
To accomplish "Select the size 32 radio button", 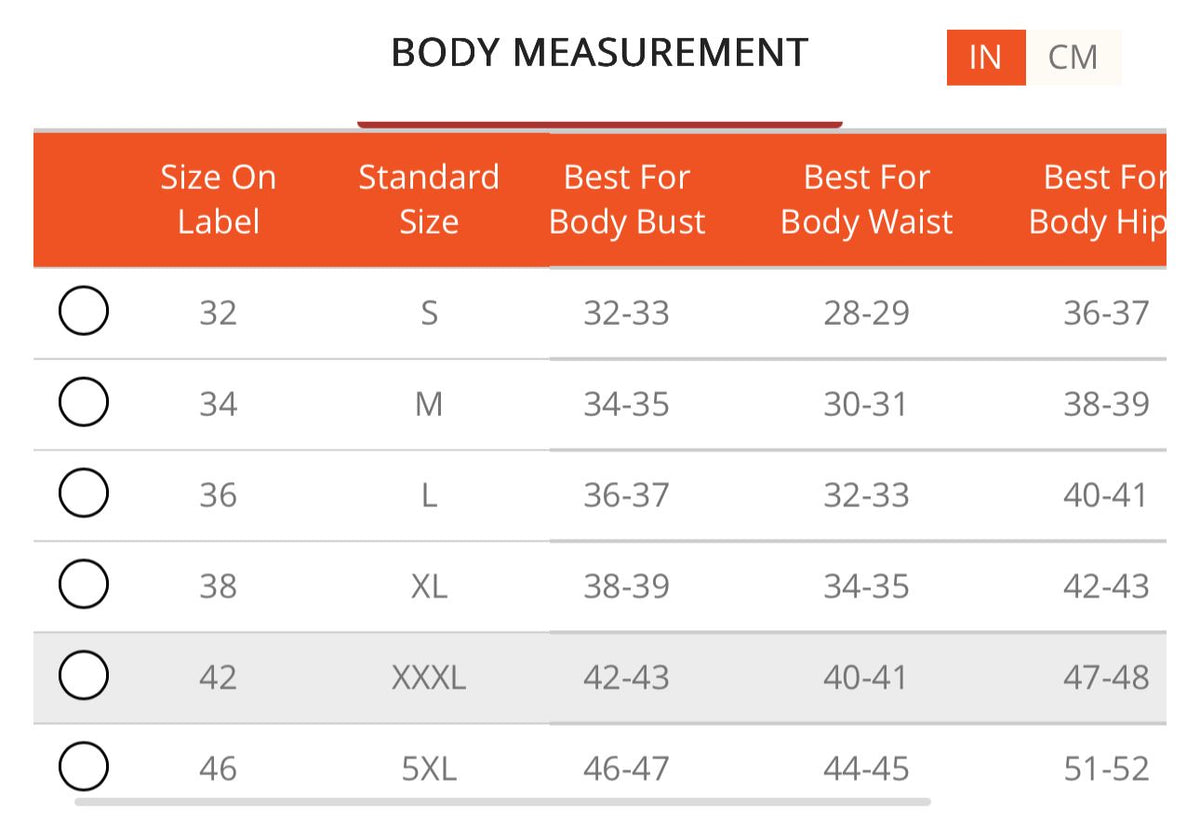I will coord(84,310).
